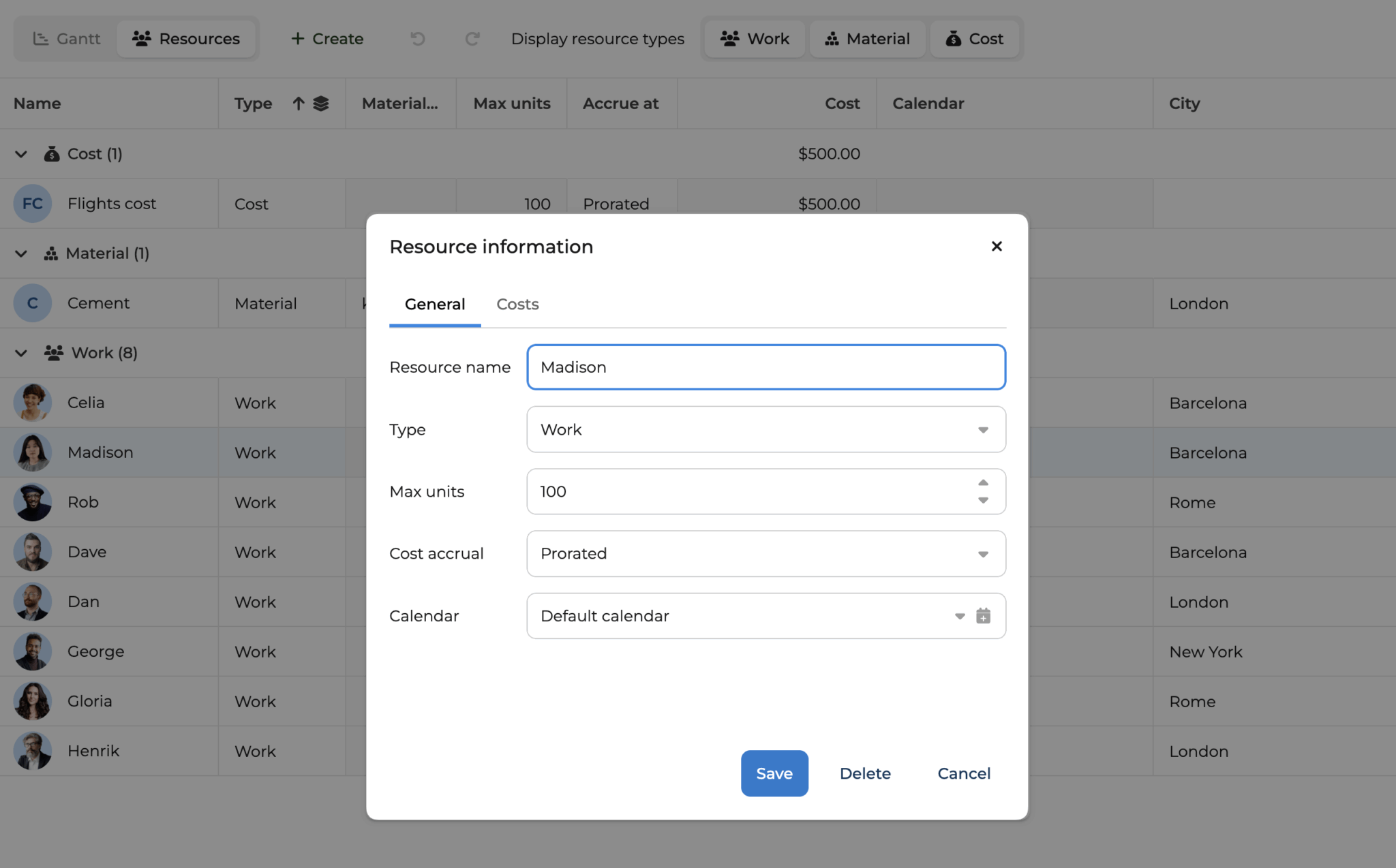Toggle the Cost resource type filter
The image size is (1396, 868).
[974, 39]
